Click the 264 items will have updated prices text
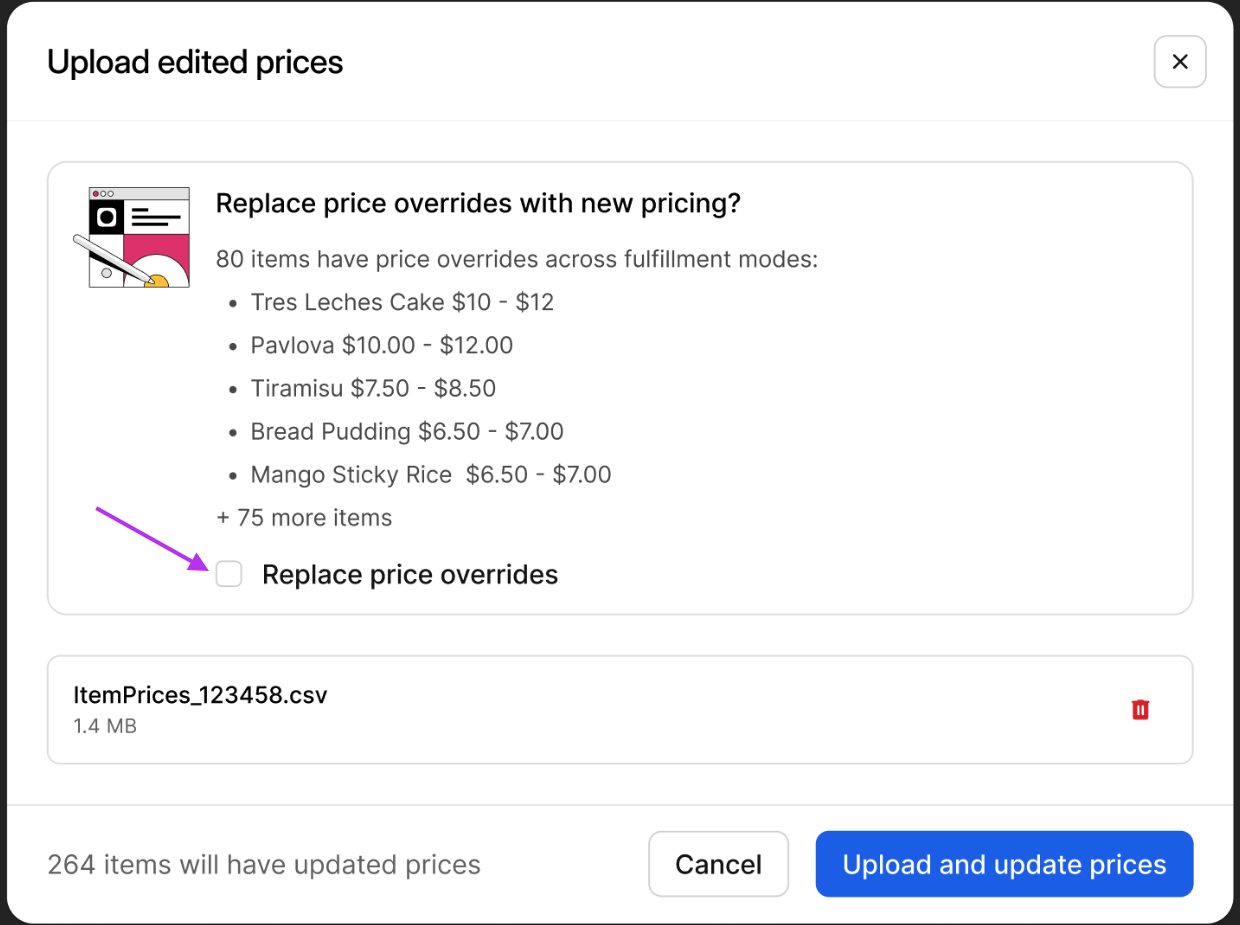Image resolution: width=1240 pixels, height=925 pixels. [264, 865]
